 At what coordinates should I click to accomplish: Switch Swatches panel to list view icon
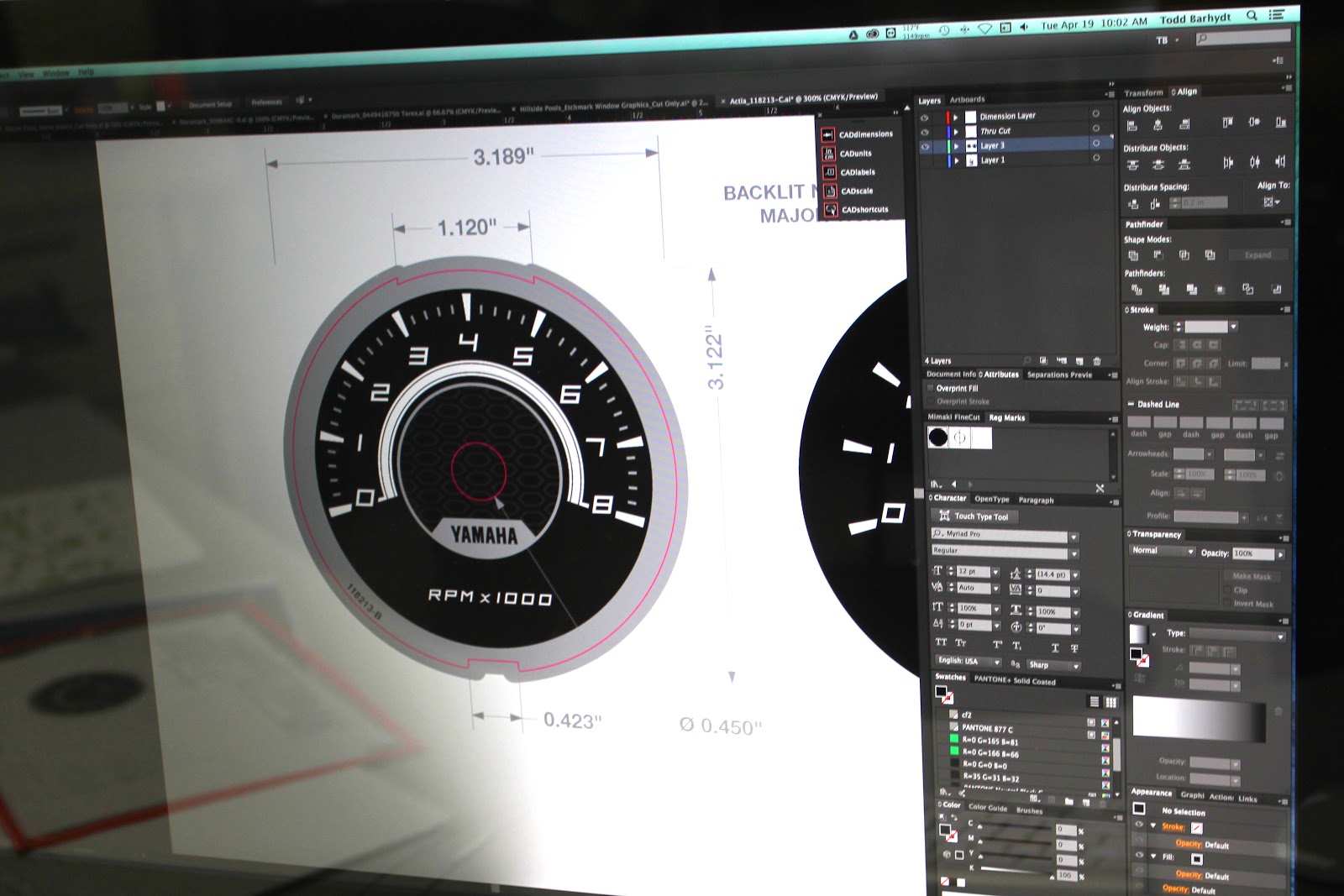[x=1095, y=702]
